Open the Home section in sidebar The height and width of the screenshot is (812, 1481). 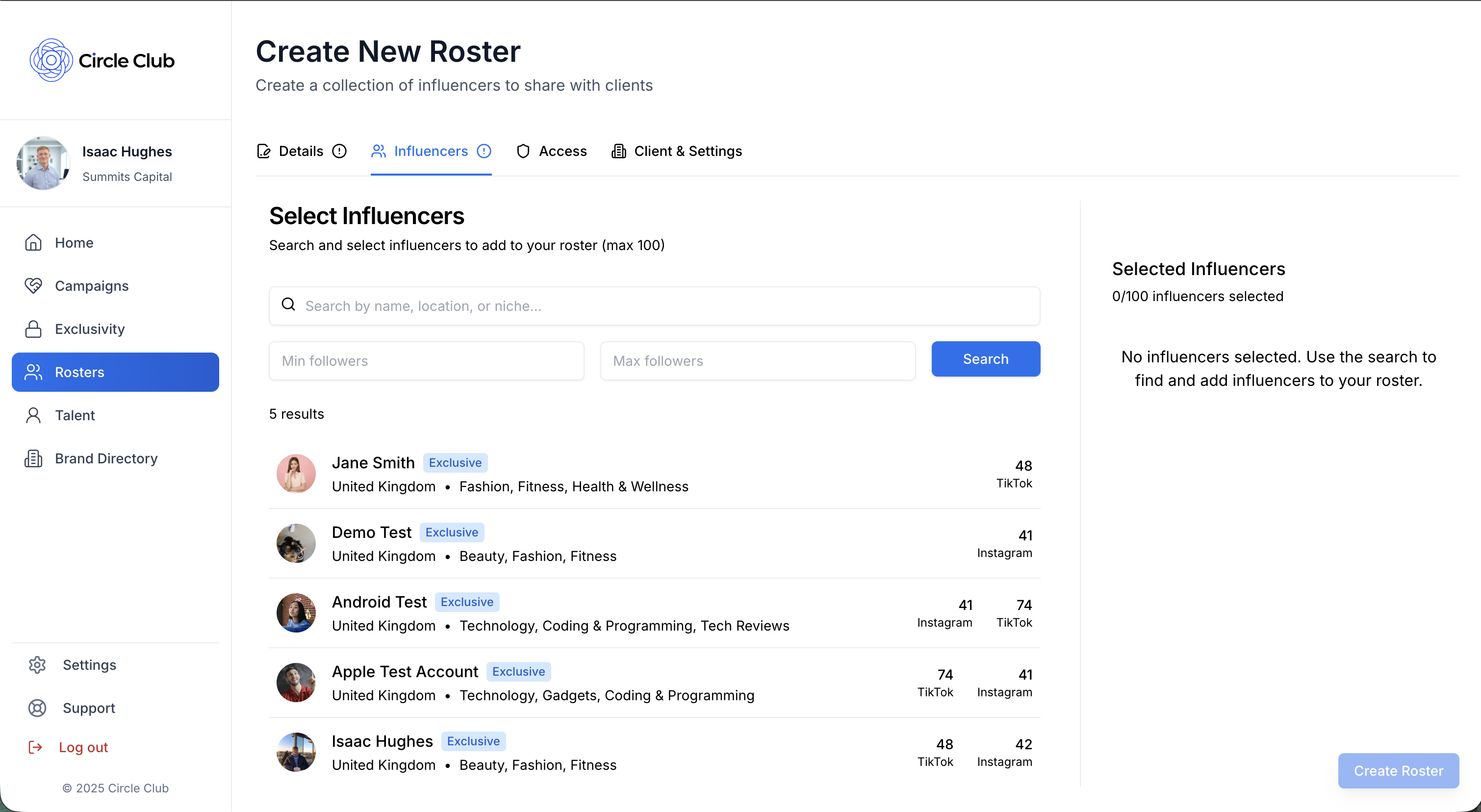point(33,243)
